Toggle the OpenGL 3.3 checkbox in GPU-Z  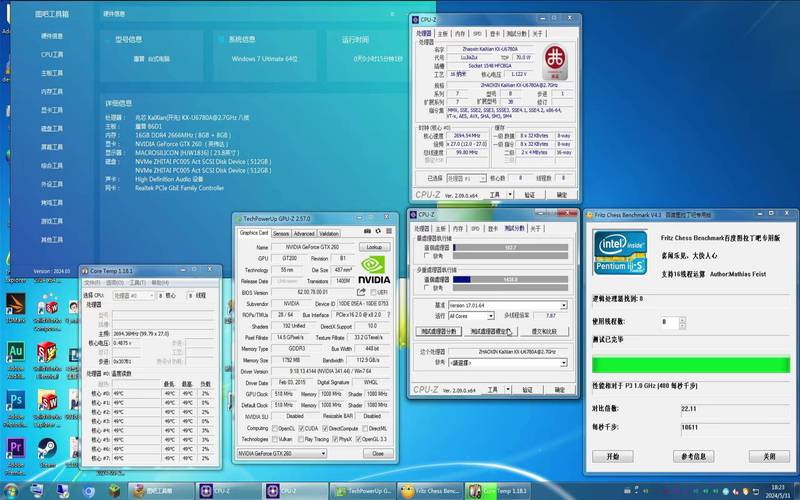tap(359, 439)
